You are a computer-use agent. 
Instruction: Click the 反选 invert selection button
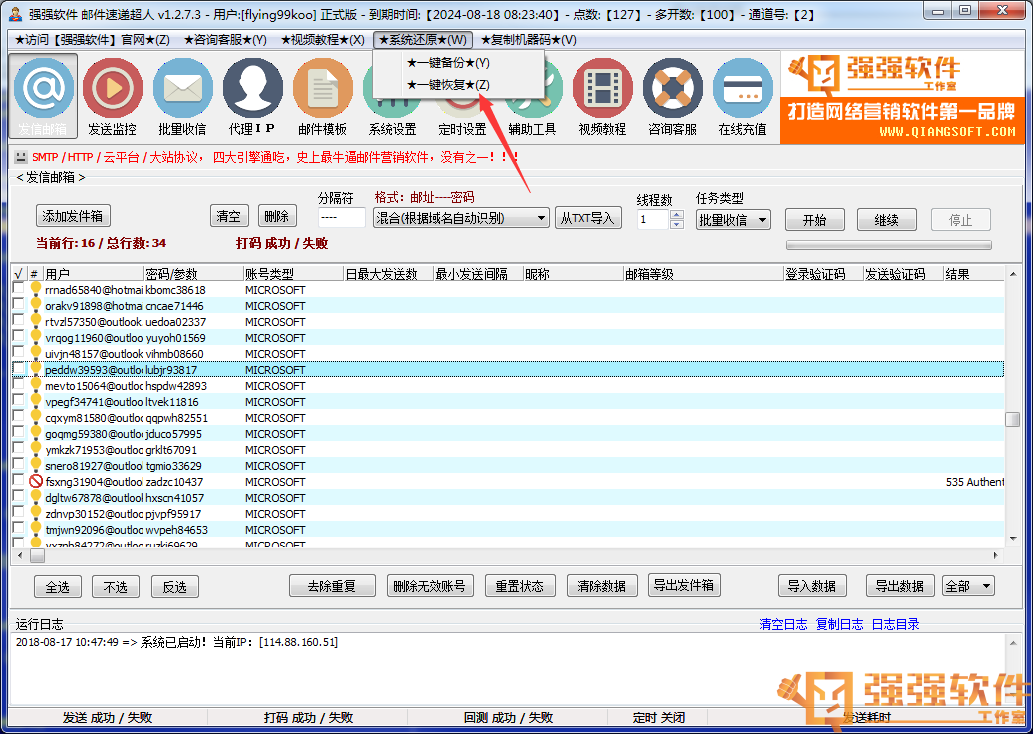pos(175,586)
